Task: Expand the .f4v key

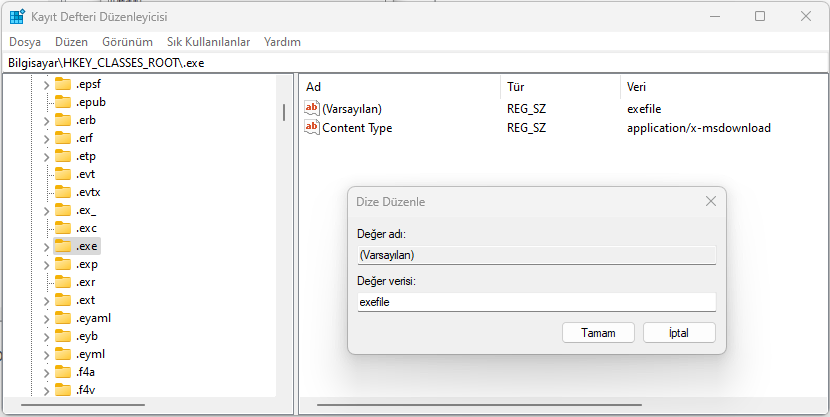Action: coord(46,391)
